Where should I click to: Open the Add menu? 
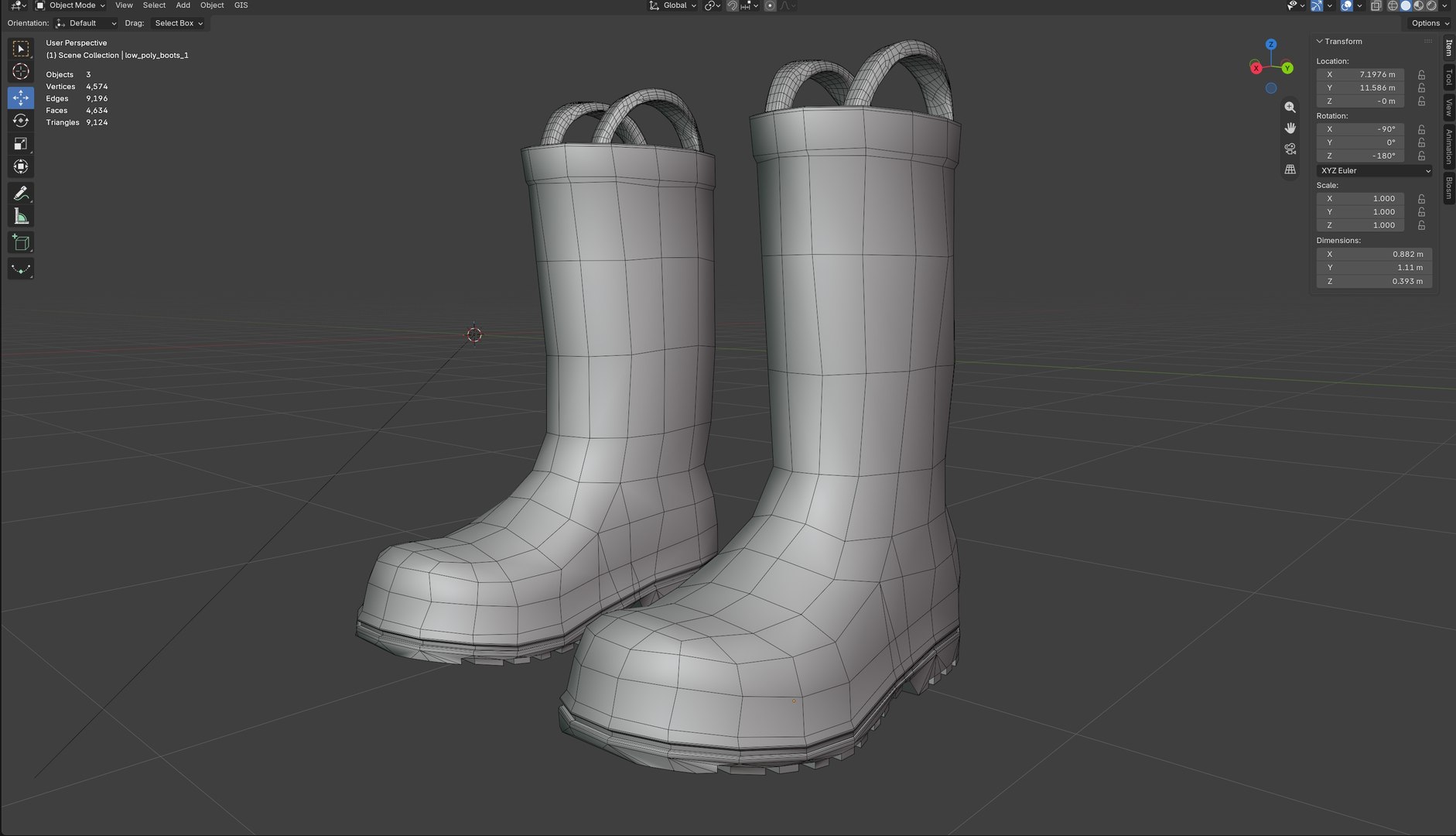(x=183, y=5)
